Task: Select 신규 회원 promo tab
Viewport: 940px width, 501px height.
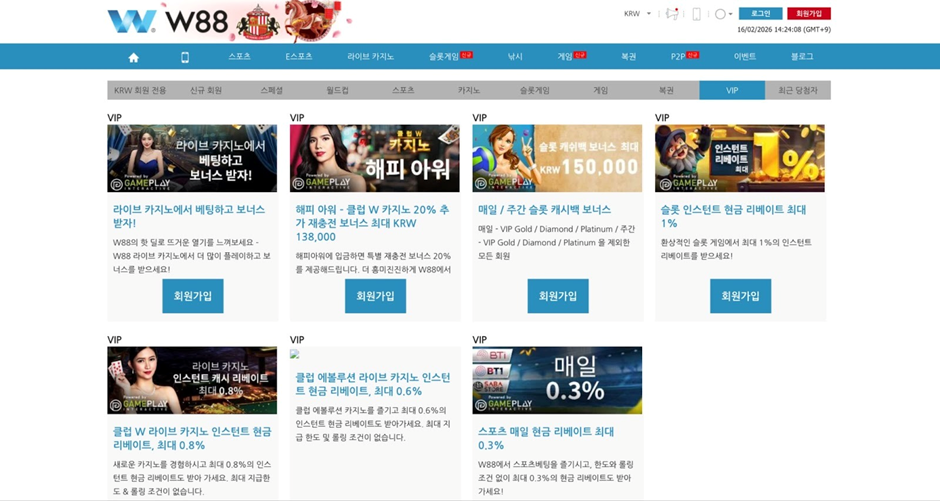Action: [206, 90]
